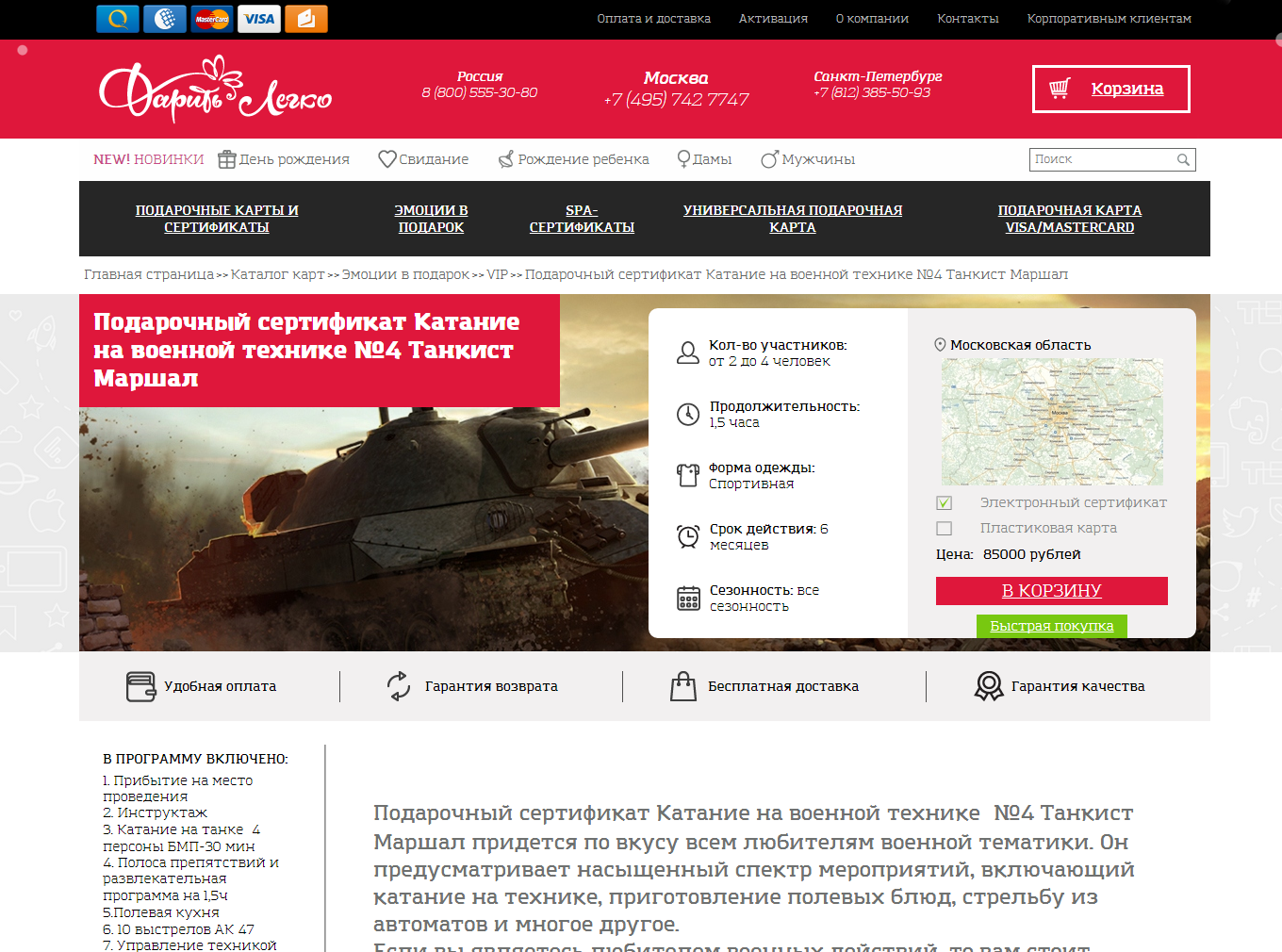Click the Санкт-Петербург phone number +7 (812) 385-50-93

tap(872, 92)
